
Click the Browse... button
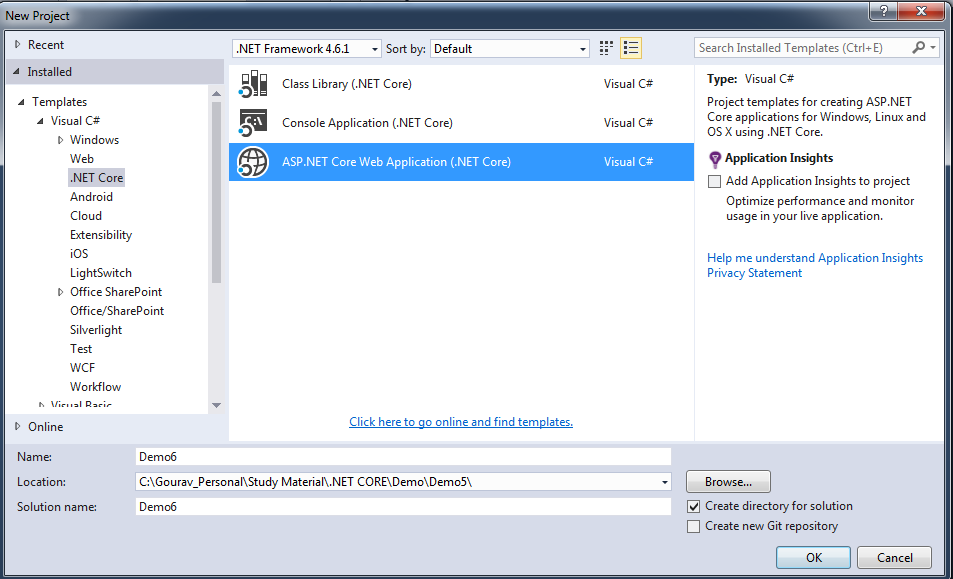click(728, 482)
